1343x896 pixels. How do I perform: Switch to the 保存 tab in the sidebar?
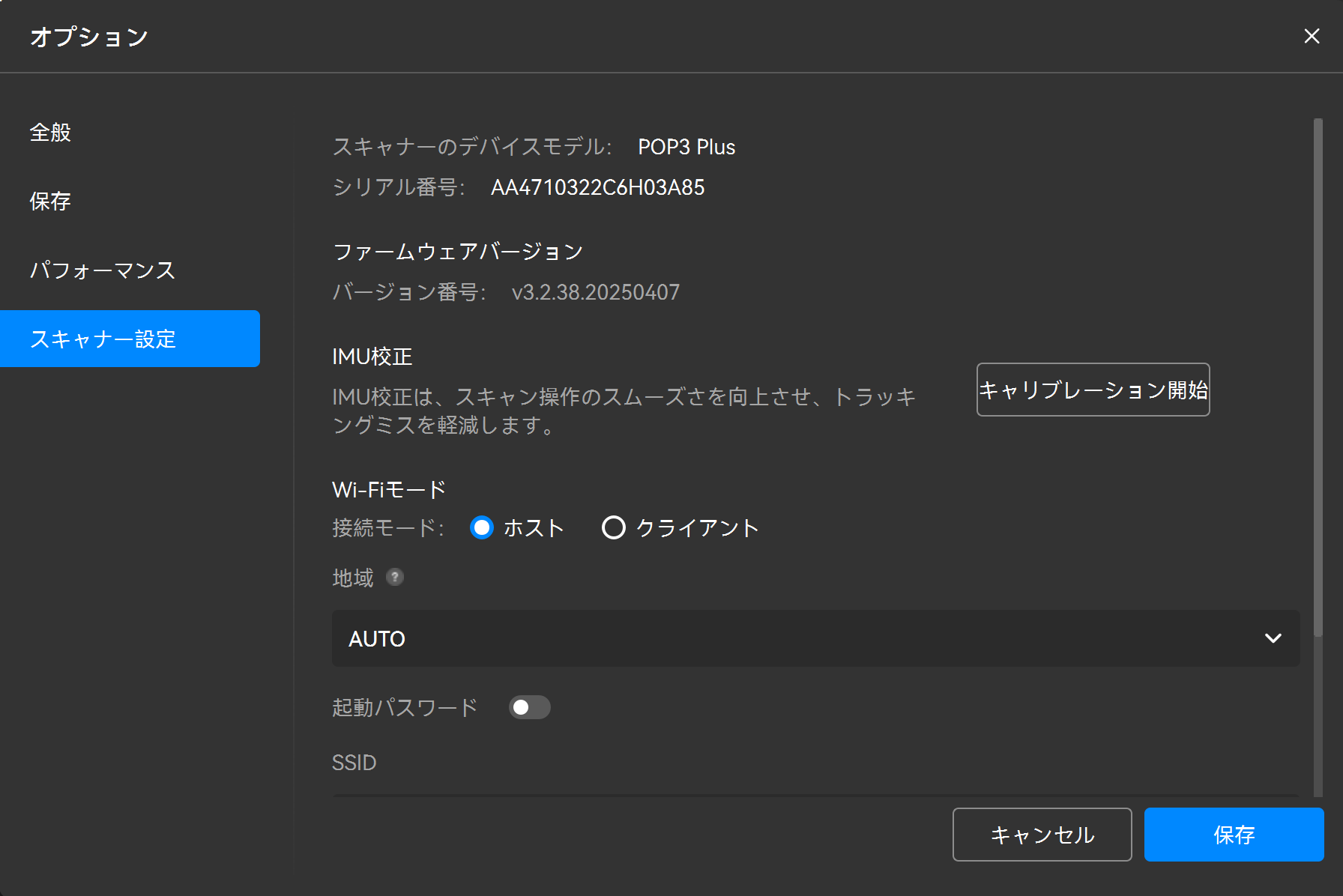pyautogui.click(x=50, y=202)
